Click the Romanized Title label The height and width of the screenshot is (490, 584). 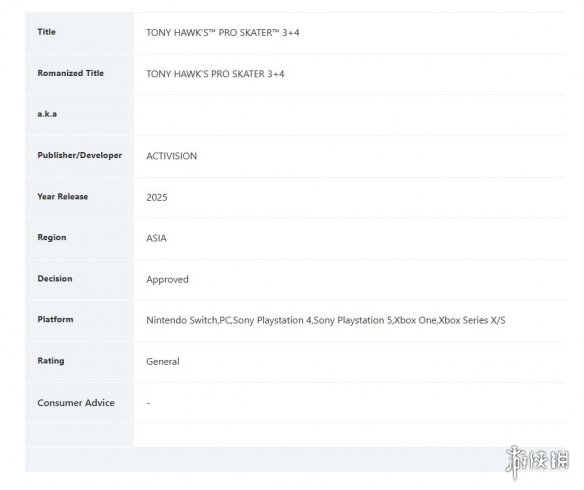click(x=70, y=73)
